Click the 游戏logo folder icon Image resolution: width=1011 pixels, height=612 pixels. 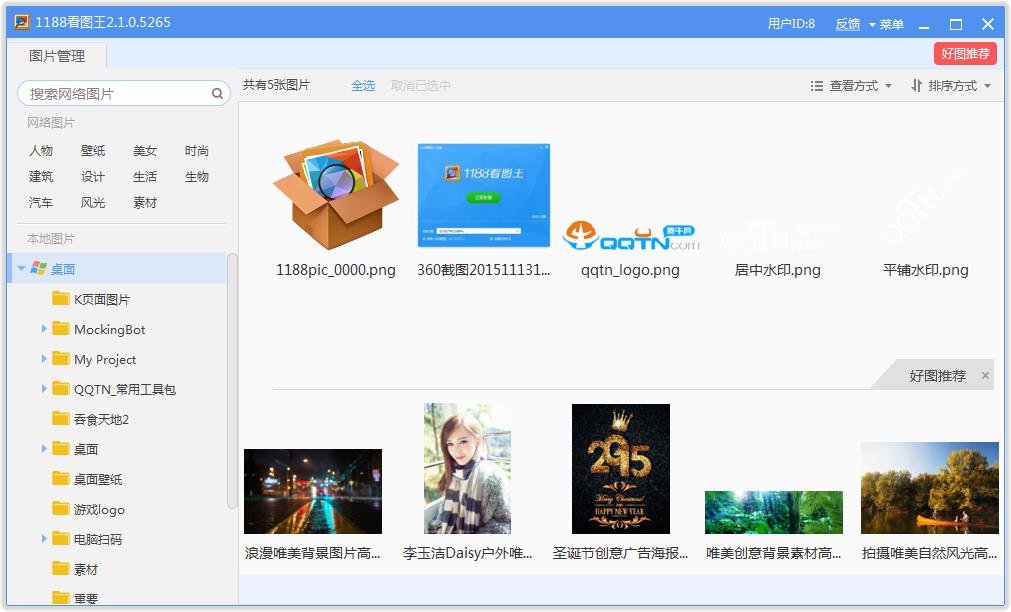(60, 509)
